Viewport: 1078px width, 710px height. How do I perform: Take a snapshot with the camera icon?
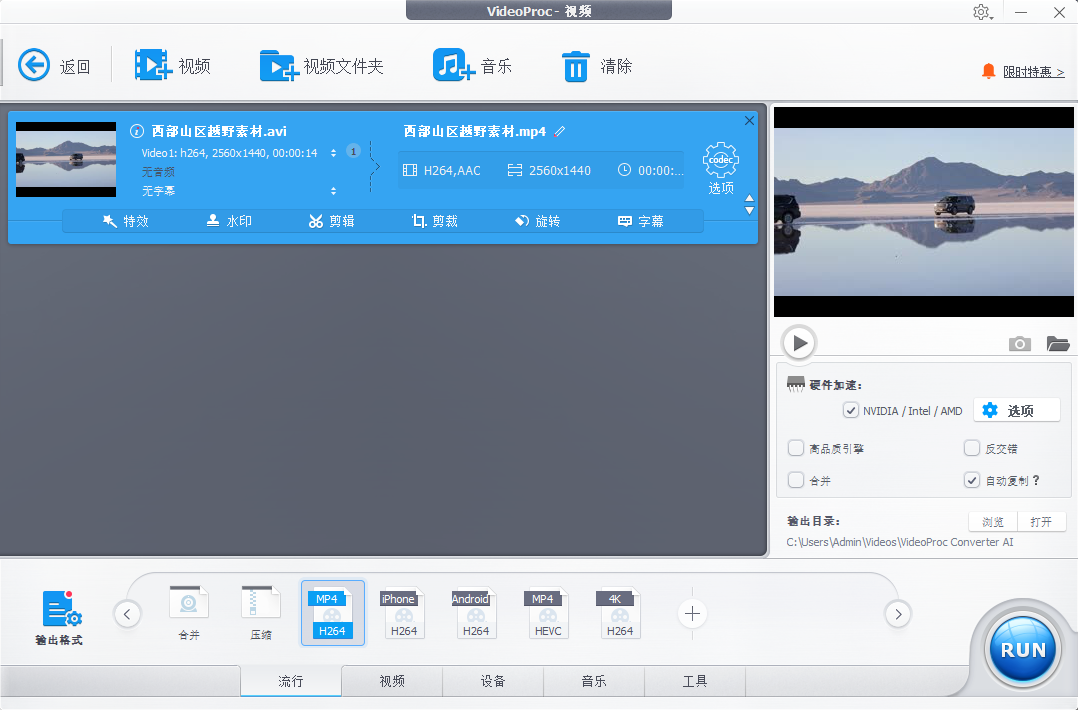[1019, 343]
